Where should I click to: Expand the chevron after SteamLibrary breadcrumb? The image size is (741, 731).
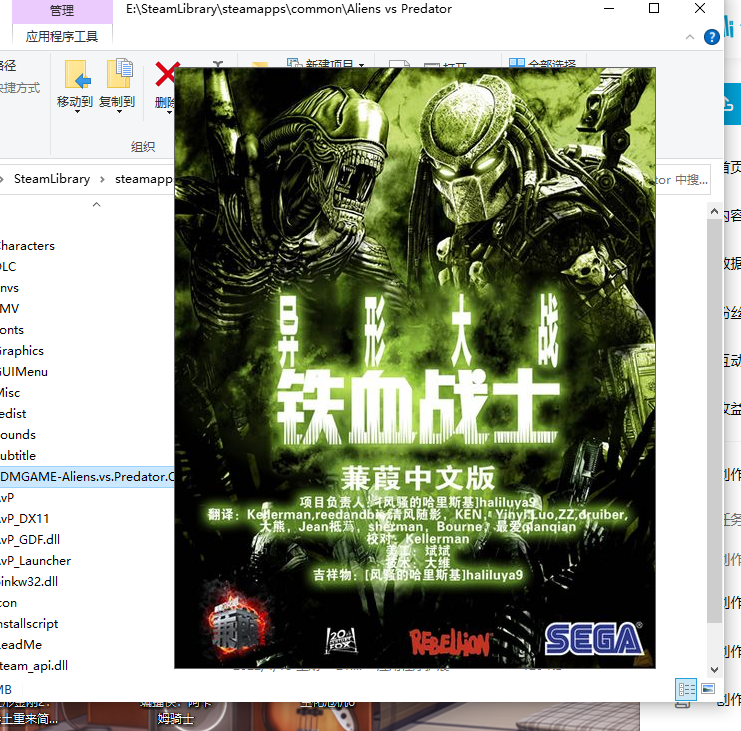tap(102, 180)
